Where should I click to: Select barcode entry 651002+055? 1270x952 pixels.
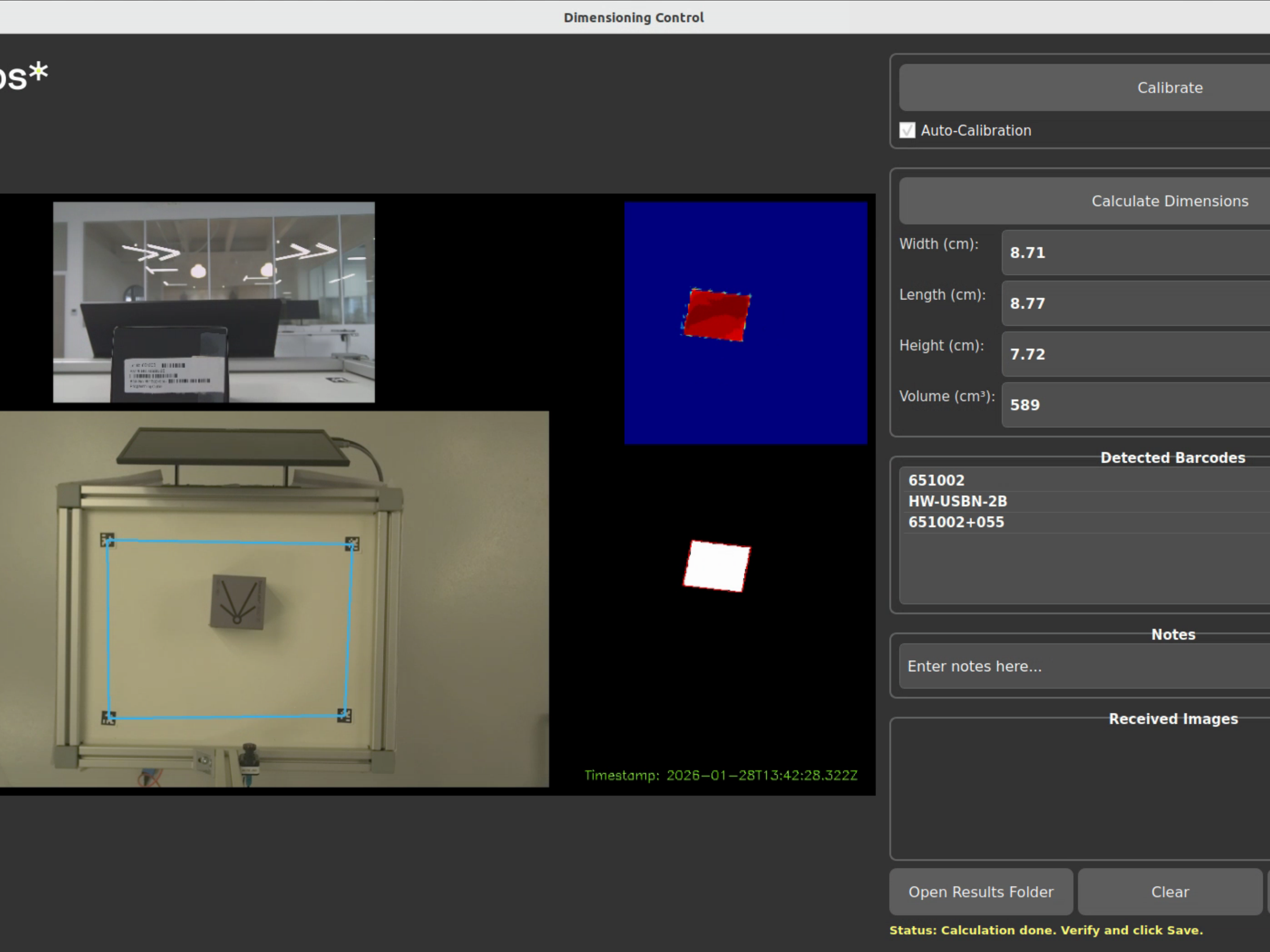pyautogui.click(x=956, y=522)
